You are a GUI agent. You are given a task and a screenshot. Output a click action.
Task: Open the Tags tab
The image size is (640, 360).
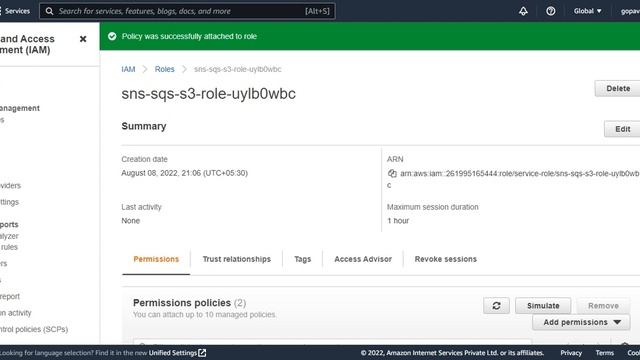coord(302,259)
